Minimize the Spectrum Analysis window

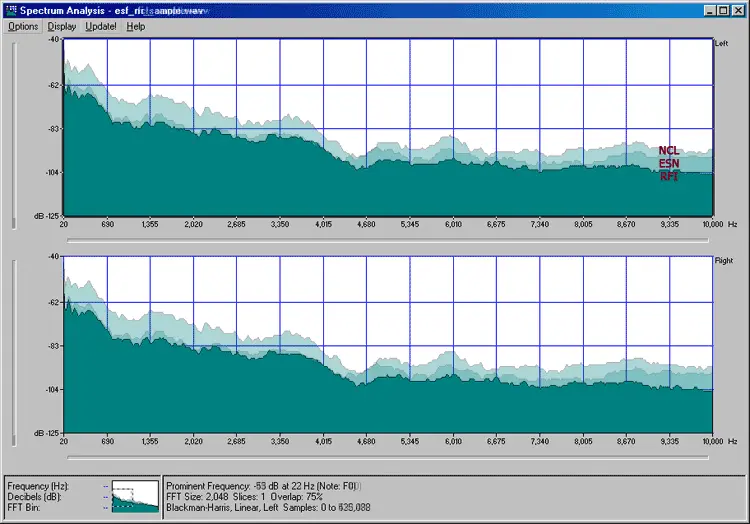(x=710, y=11)
